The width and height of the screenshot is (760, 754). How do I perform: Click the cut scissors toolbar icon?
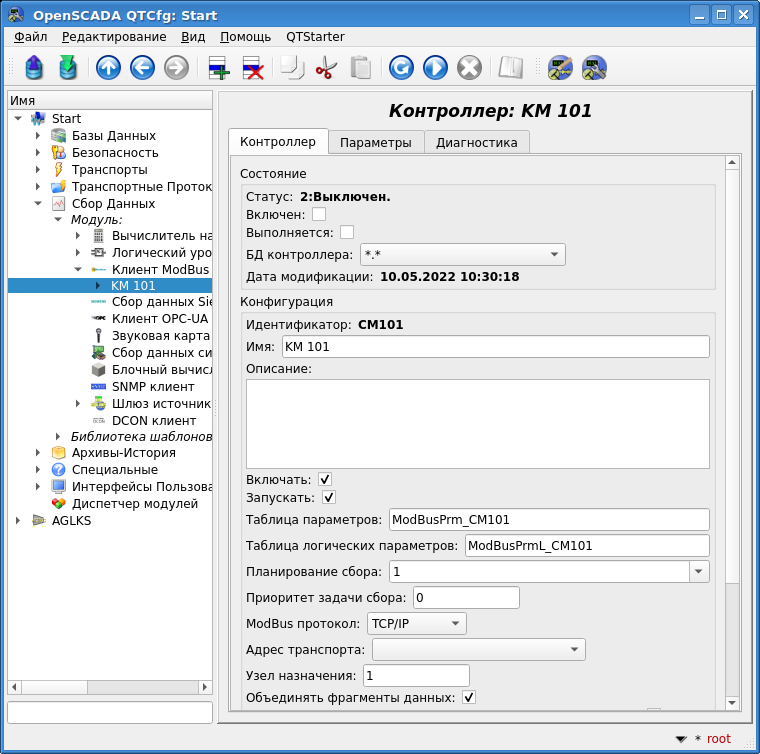(x=326, y=67)
